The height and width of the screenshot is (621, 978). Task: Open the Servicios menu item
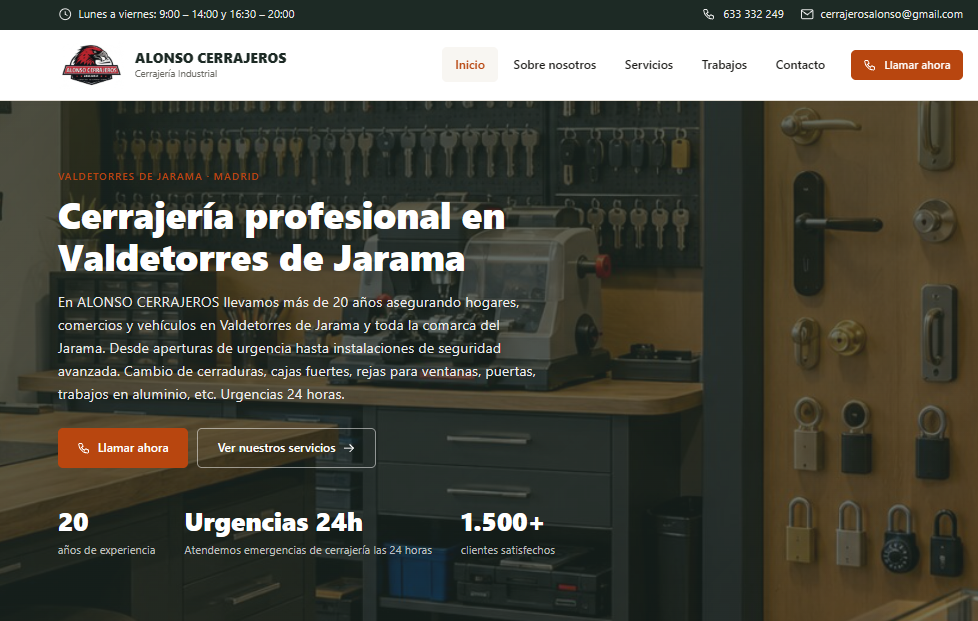point(649,65)
